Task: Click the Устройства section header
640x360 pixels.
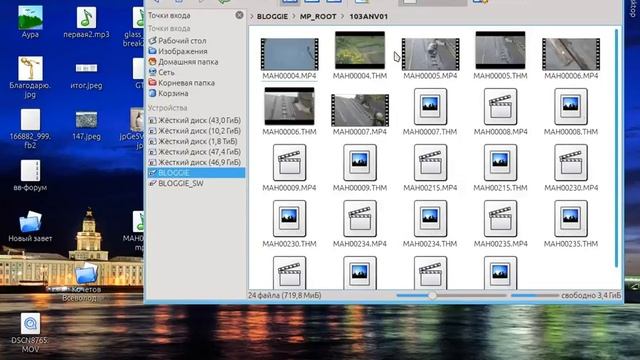Action: pyautogui.click(x=167, y=108)
